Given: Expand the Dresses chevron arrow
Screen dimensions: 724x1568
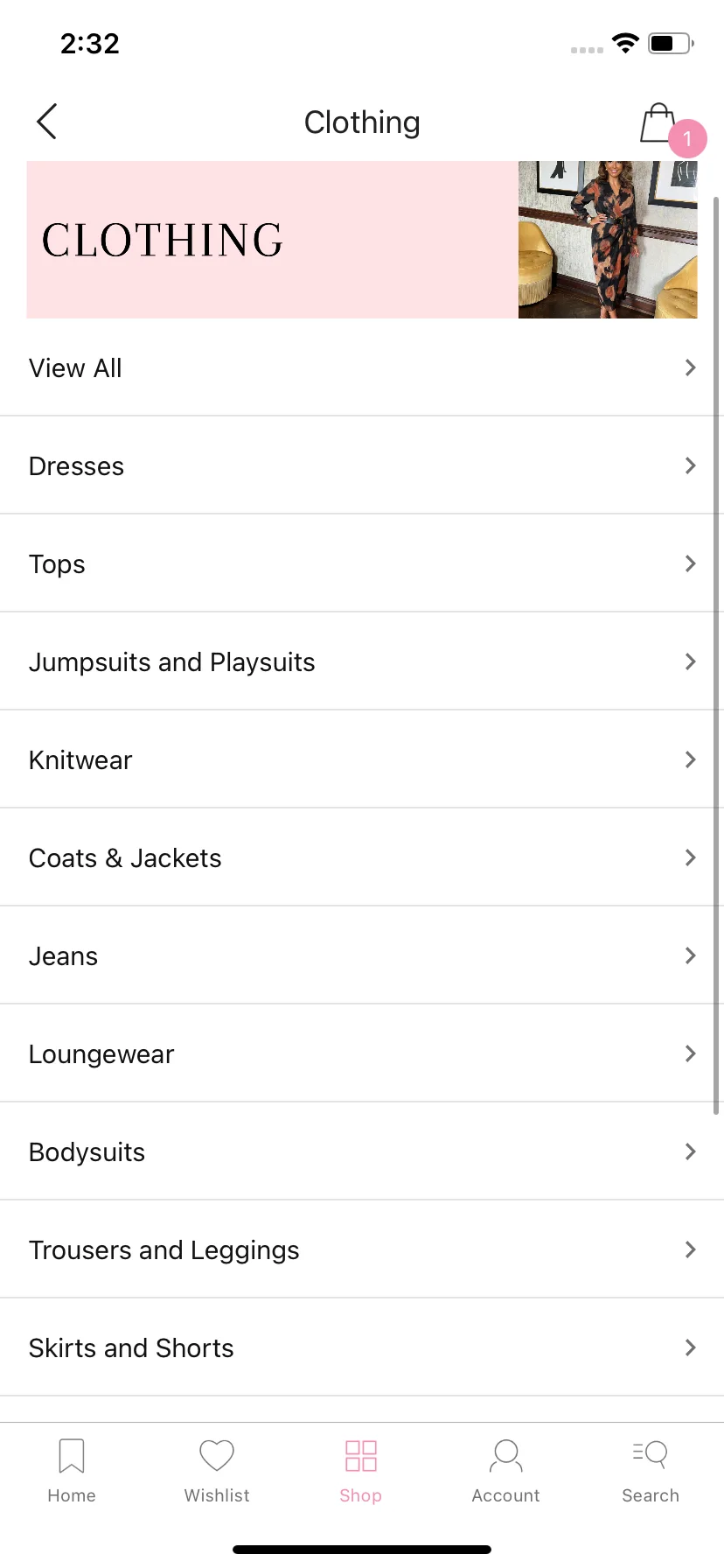Looking at the screenshot, I should [x=690, y=465].
